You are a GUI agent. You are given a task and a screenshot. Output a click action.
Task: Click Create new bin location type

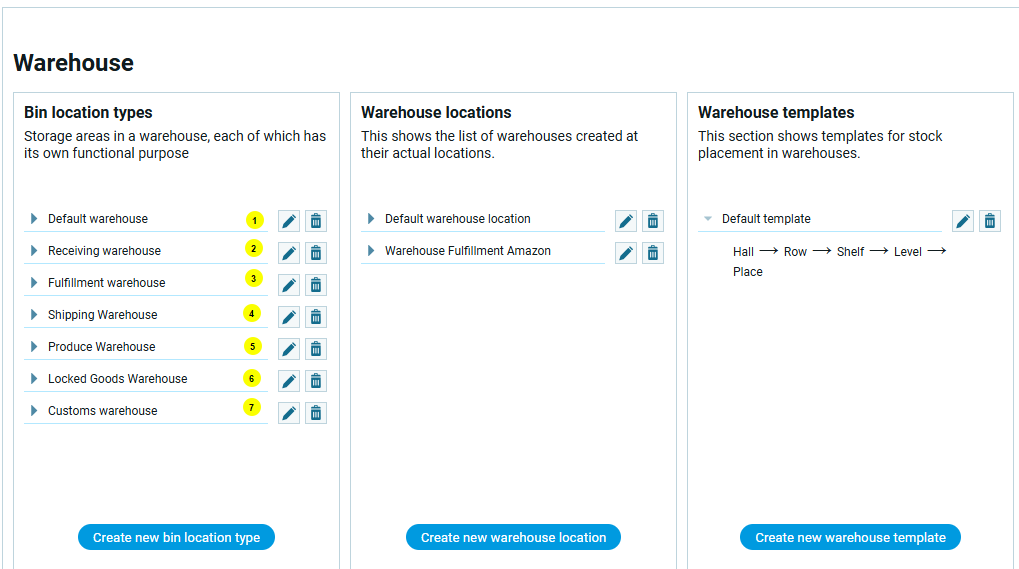tap(176, 537)
